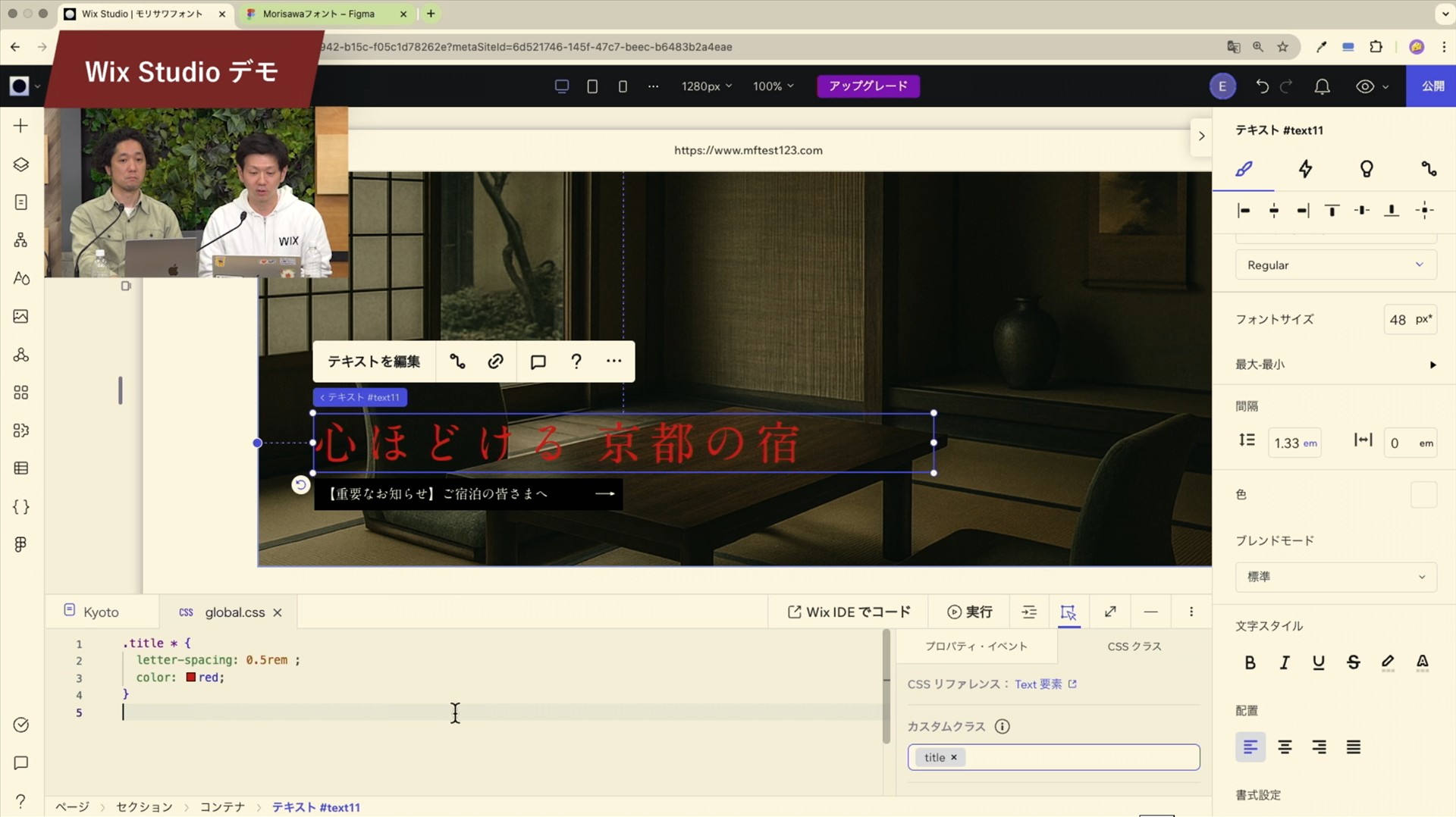Image resolution: width=1456 pixels, height=817 pixels.
Task: Toggle bold text style
Action: click(x=1250, y=663)
